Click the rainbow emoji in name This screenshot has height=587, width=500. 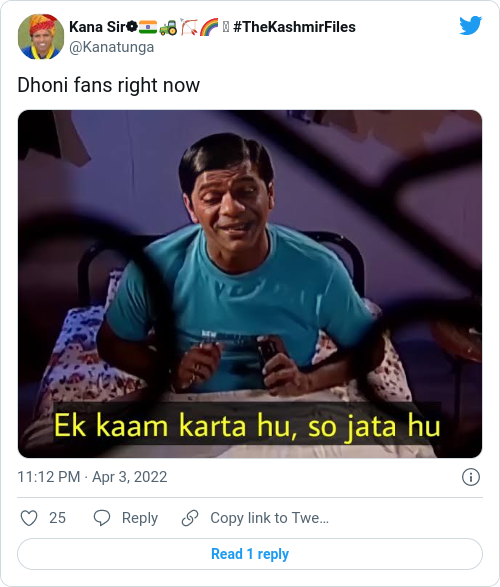point(209,27)
